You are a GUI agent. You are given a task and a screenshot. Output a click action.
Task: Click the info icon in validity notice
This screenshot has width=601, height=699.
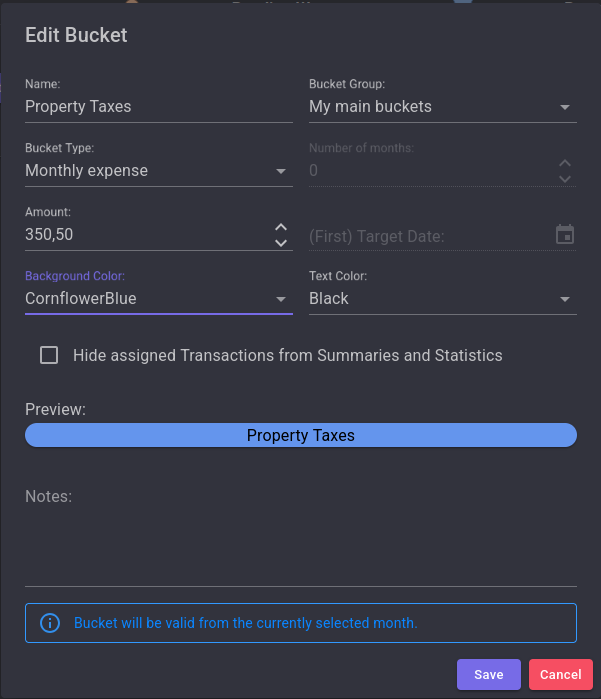[x=50, y=623]
